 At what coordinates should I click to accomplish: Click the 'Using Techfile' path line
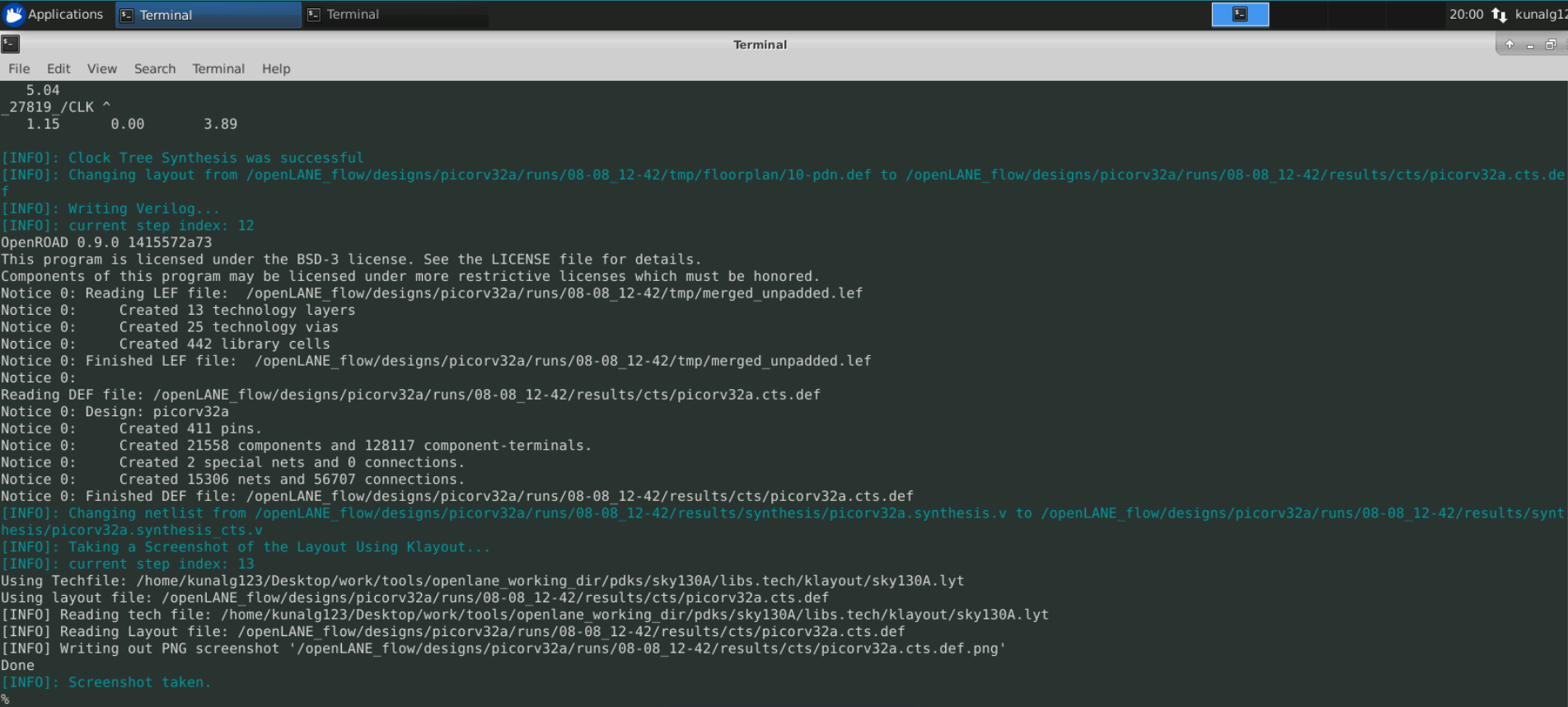tap(483, 580)
